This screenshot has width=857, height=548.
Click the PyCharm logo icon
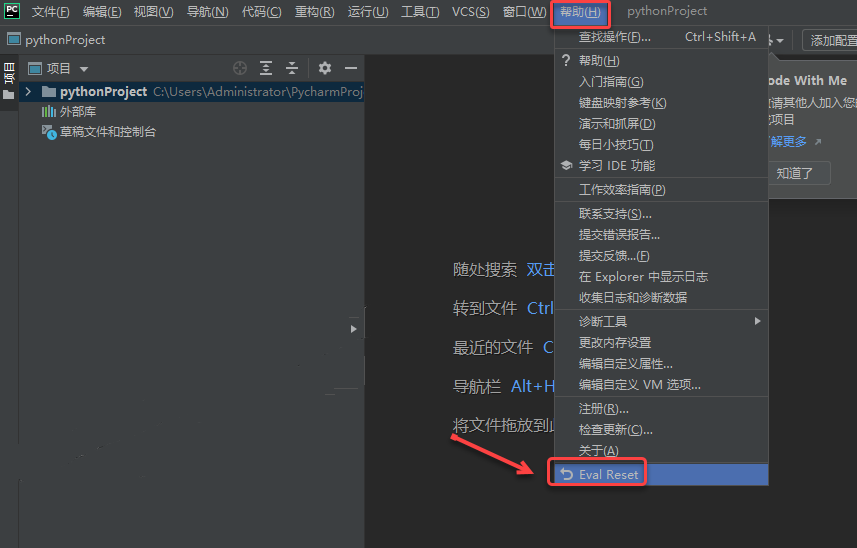[12, 11]
